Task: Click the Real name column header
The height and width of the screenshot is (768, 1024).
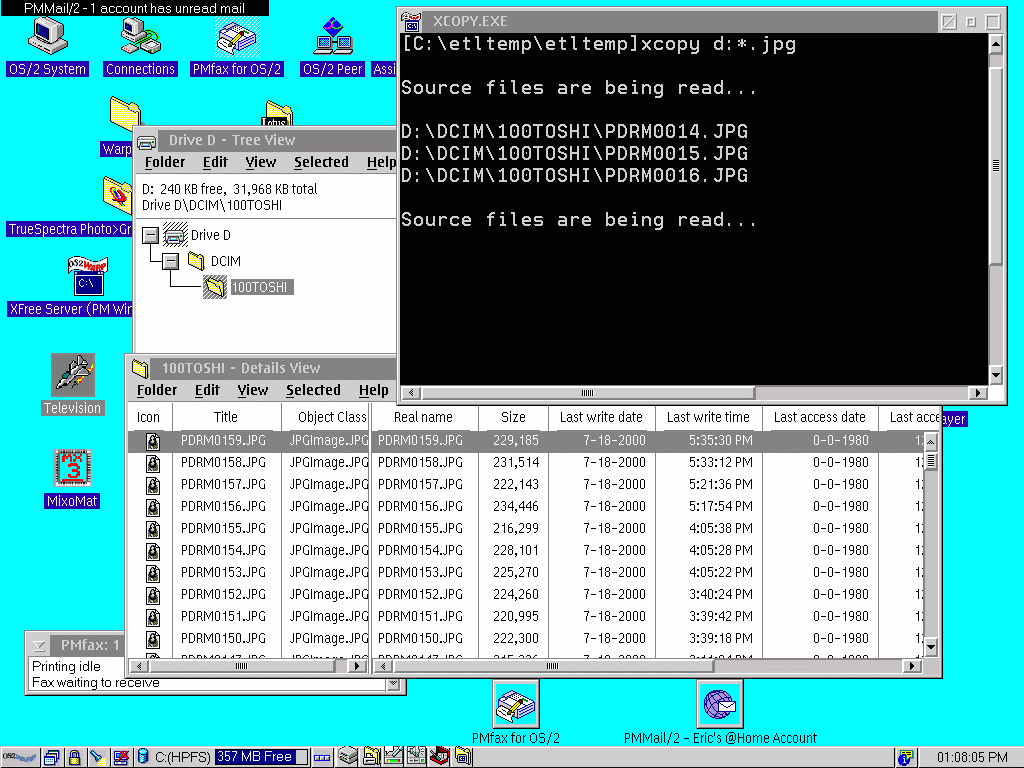Action: (x=424, y=417)
